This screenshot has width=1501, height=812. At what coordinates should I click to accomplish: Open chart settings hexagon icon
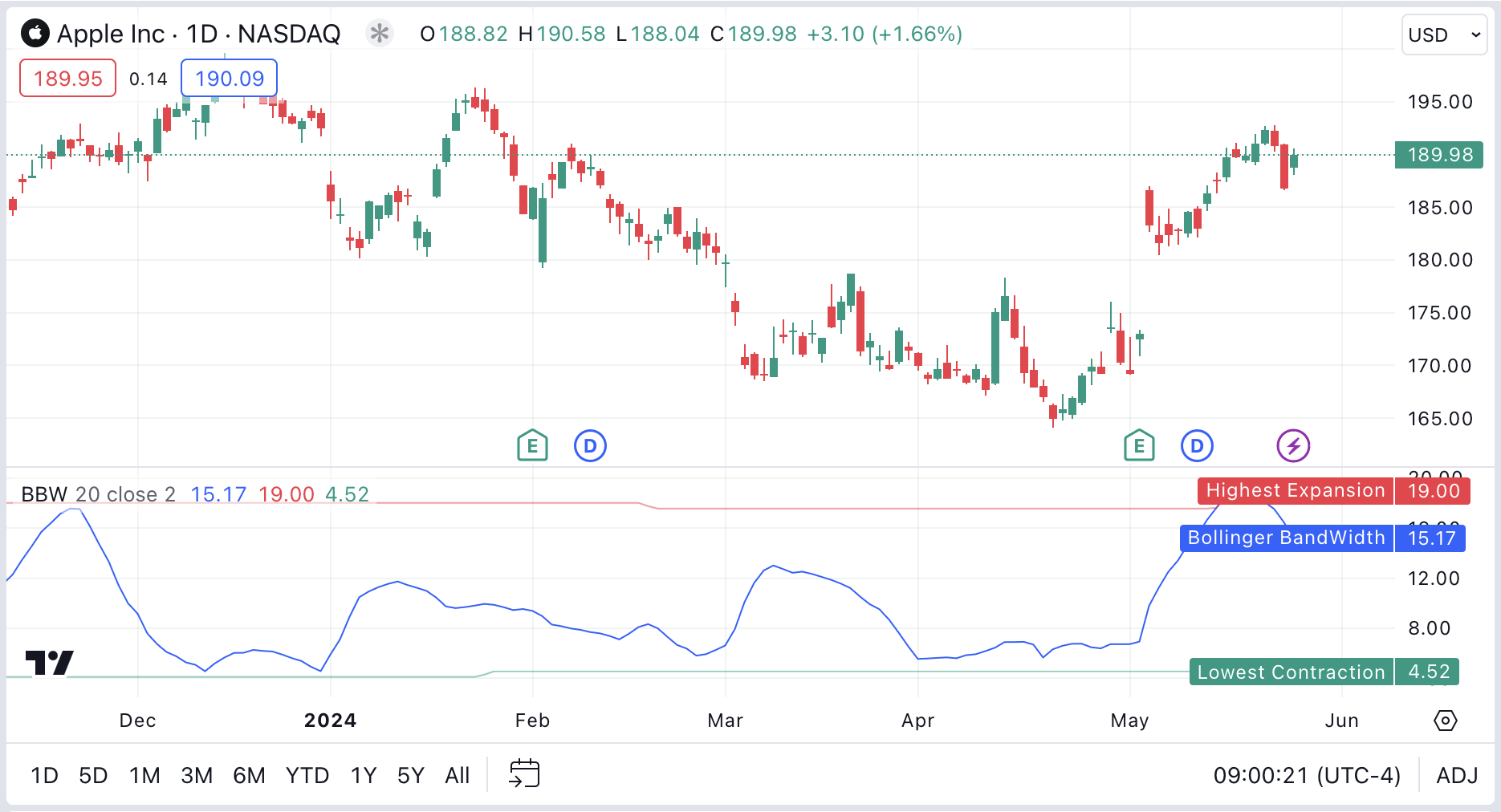pyautogui.click(x=1445, y=721)
